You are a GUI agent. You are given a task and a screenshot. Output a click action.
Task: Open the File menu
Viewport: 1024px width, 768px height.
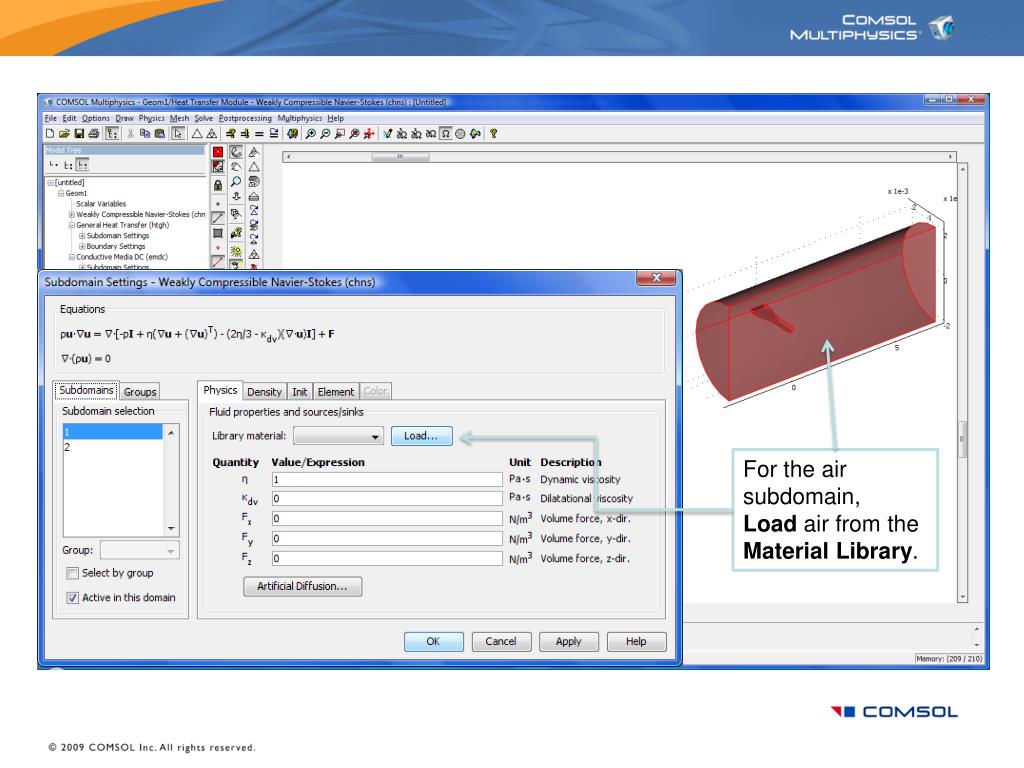50,118
